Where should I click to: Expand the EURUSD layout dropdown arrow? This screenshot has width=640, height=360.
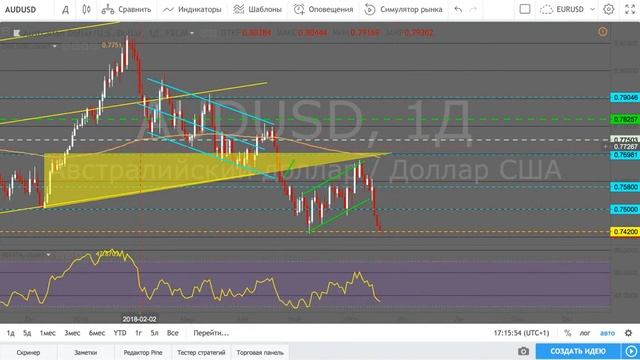592,9
